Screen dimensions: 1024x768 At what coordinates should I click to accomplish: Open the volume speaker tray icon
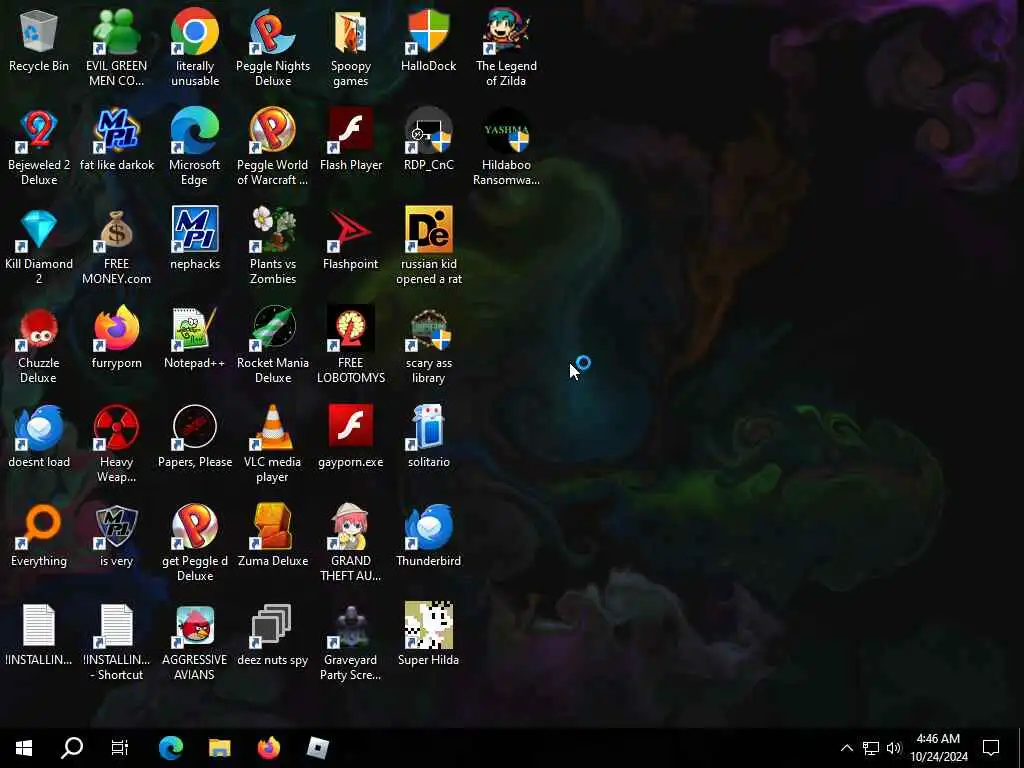point(894,748)
